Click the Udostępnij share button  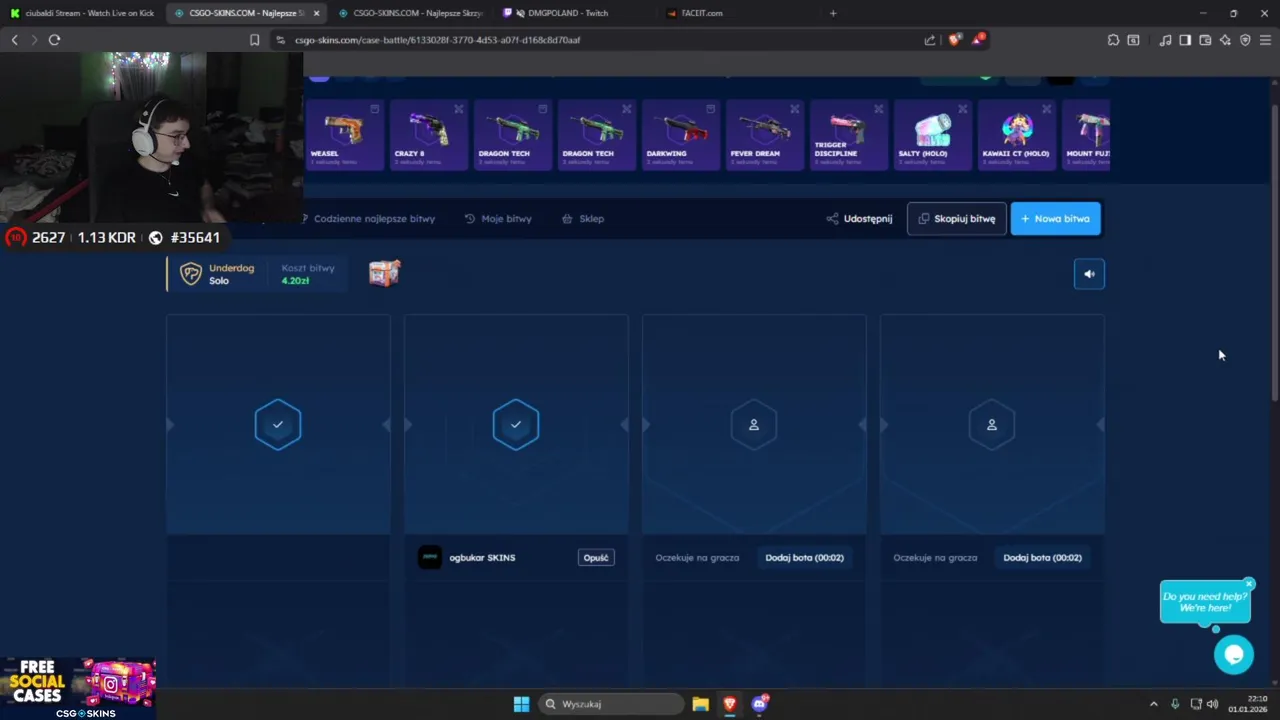[859, 218]
